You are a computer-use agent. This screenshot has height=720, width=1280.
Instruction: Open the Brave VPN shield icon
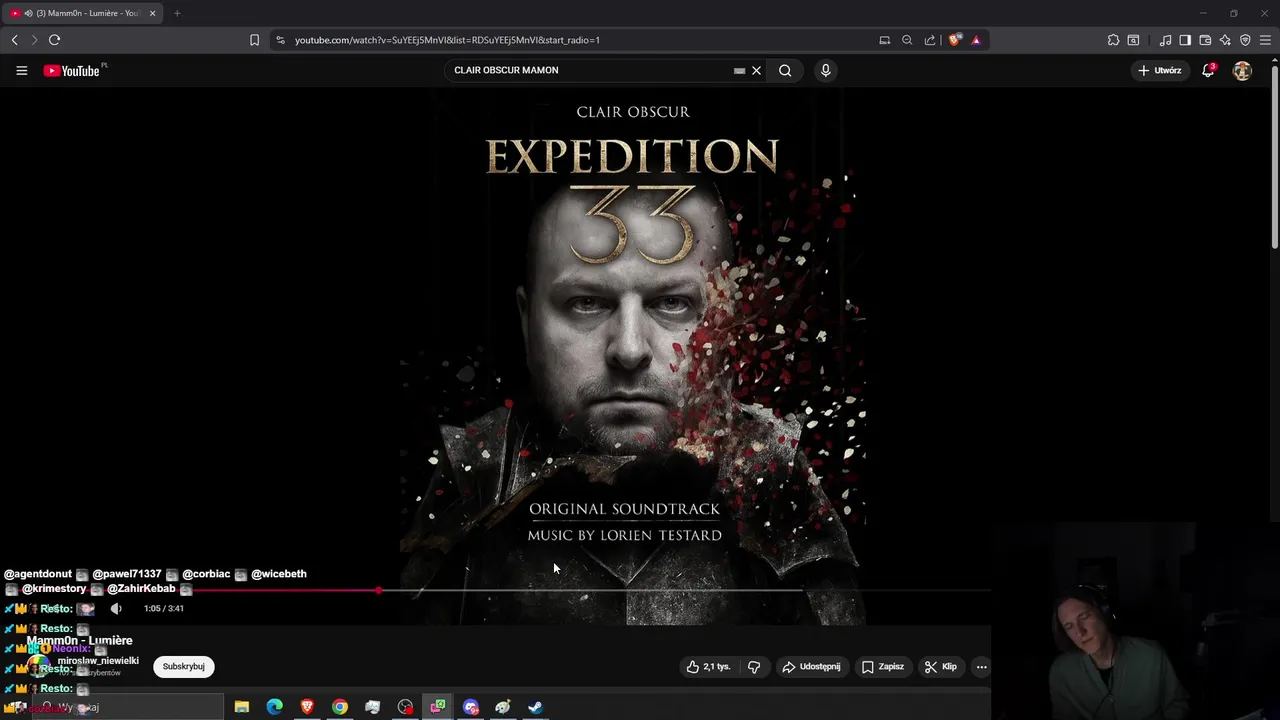[1245, 40]
